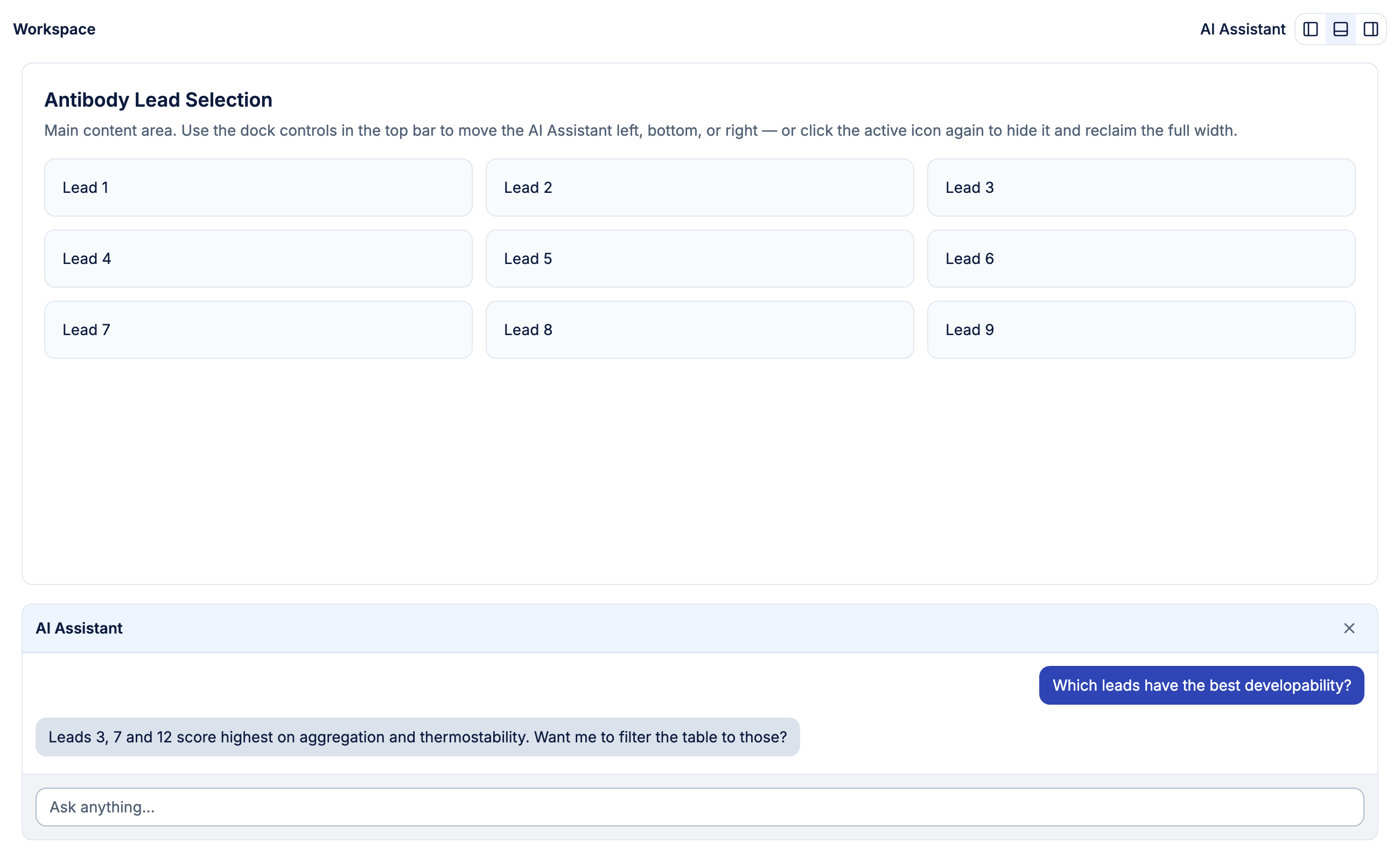Toggle the bottom dock icon for AI Assistant

pos(1340,29)
